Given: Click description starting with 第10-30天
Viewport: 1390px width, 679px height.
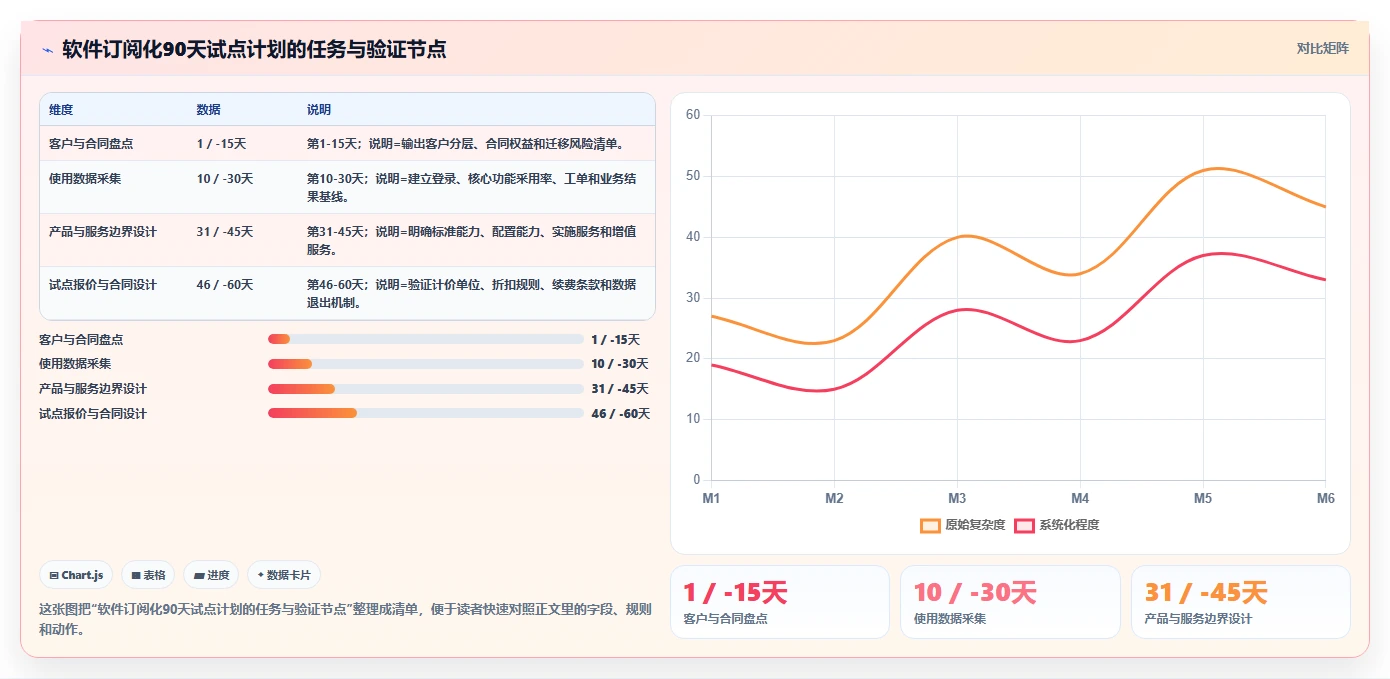Looking at the screenshot, I should [x=472, y=188].
